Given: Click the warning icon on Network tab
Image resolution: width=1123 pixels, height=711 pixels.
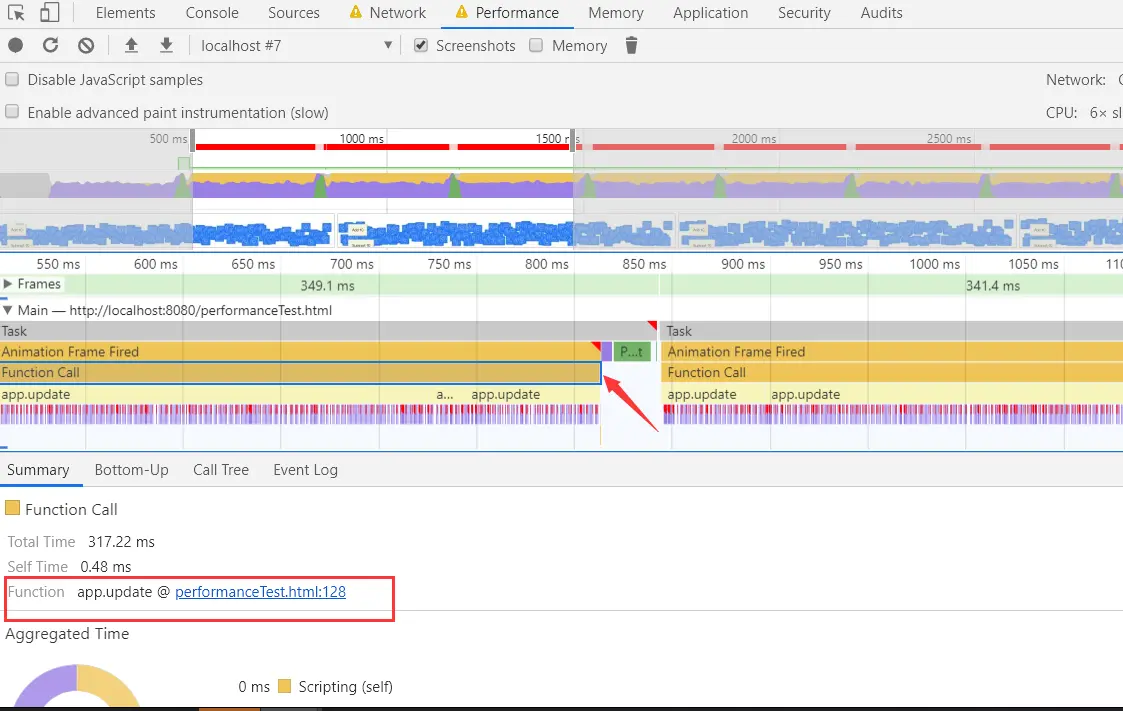Looking at the screenshot, I should pyautogui.click(x=355, y=12).
